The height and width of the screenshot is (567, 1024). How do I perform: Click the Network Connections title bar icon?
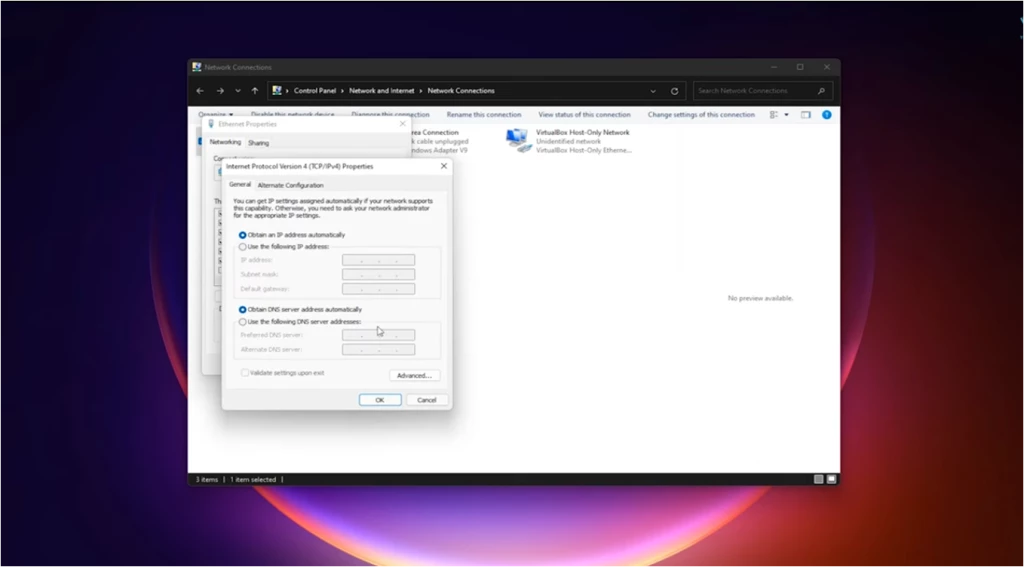point(197,67)
